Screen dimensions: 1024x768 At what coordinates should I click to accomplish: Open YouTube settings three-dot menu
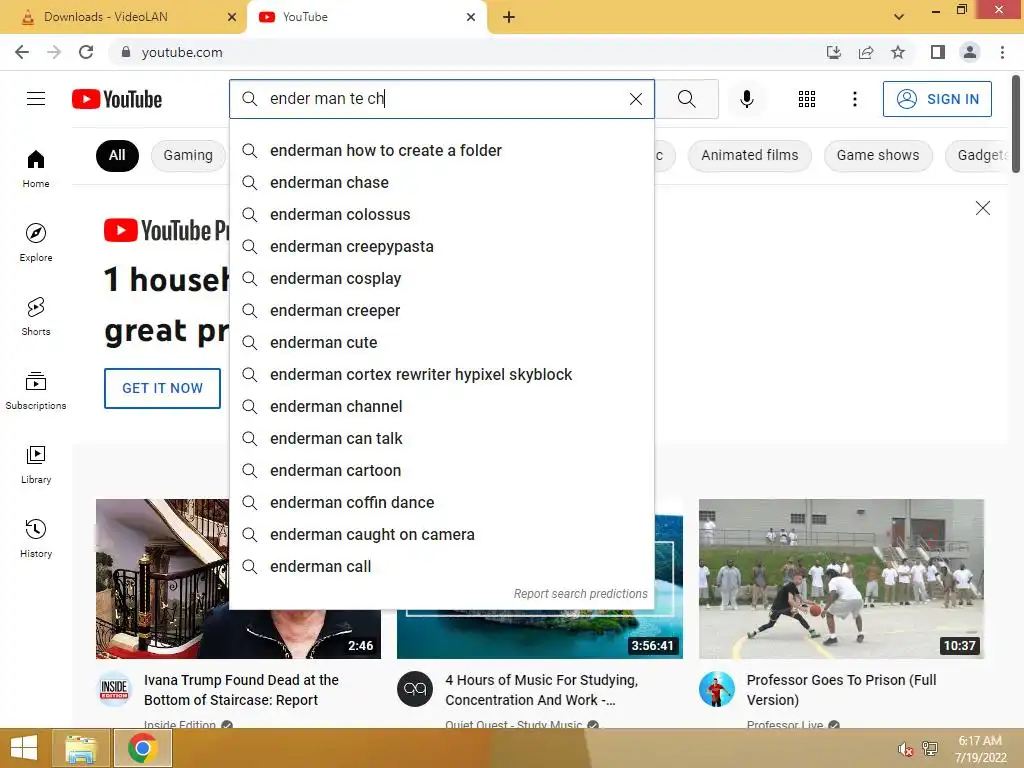pos(854,99)
